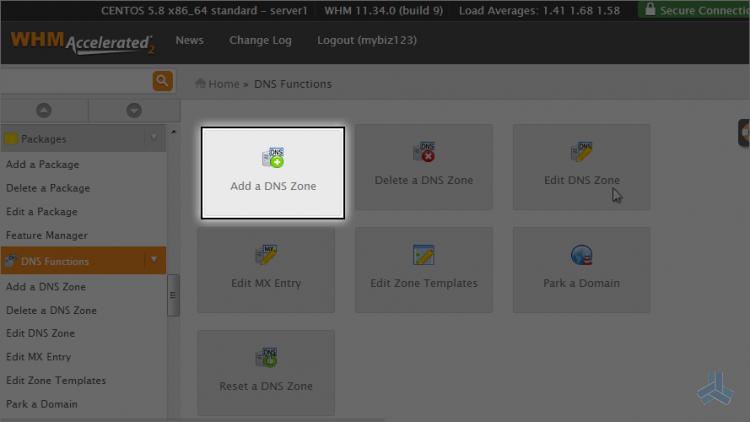Click the Home icon in breadcrumb
This screenshot has width=750, height=422.
[x=200, y=83]
